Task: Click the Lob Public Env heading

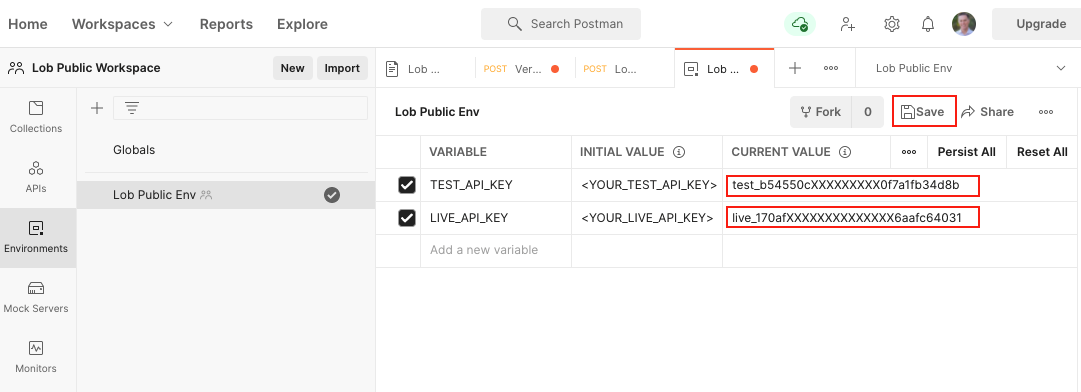Action: pos(437,112)
